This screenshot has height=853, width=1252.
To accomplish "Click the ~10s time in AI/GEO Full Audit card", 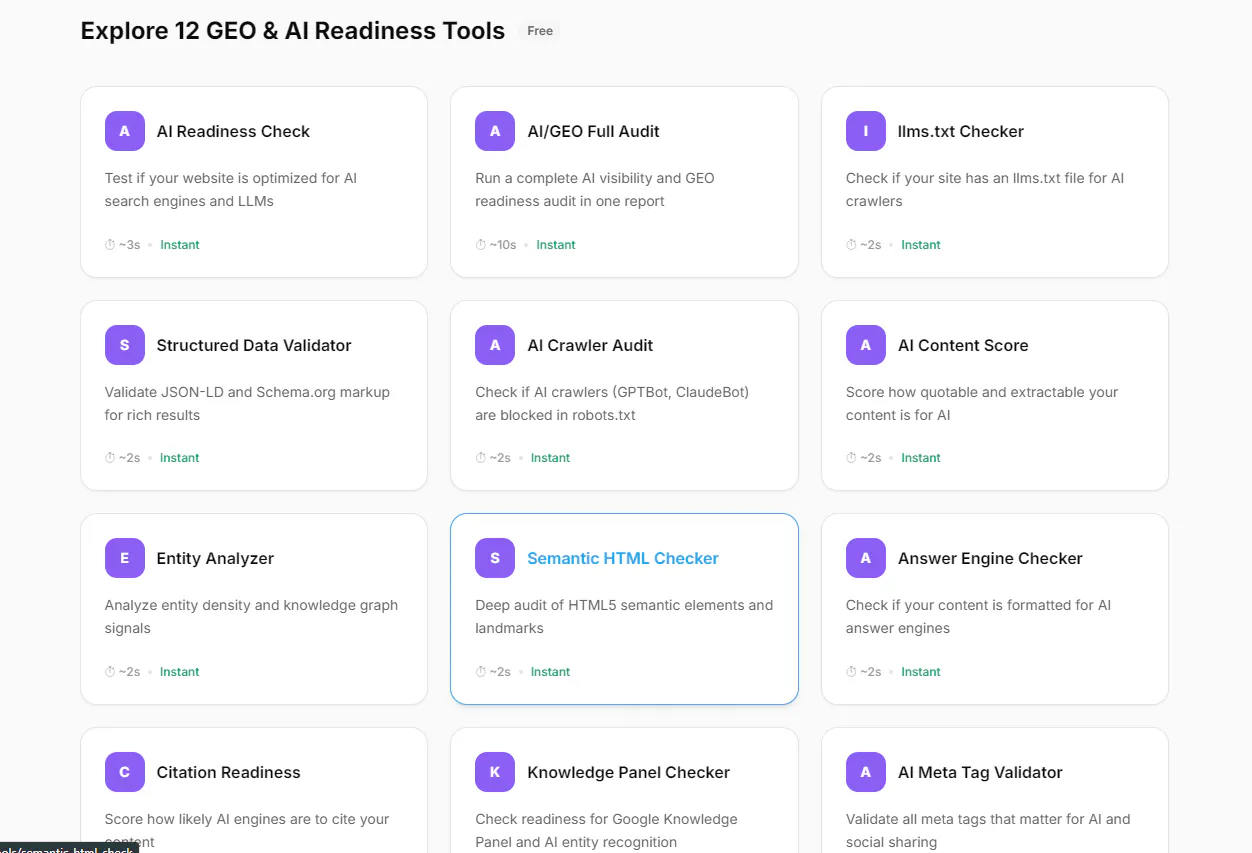I will pyautogui.click(x=503, y=245).
